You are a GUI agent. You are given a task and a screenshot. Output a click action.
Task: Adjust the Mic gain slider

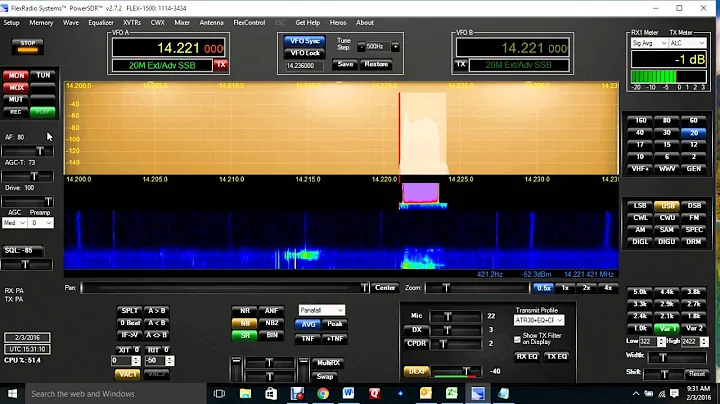tap(455, 316)
